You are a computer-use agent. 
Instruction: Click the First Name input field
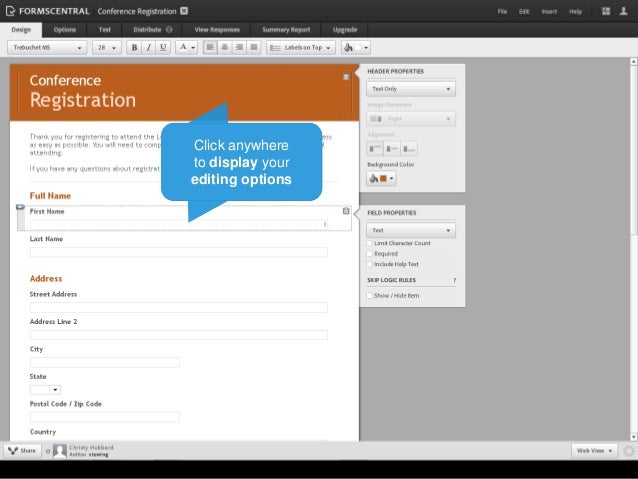click(x=178, y=224)
